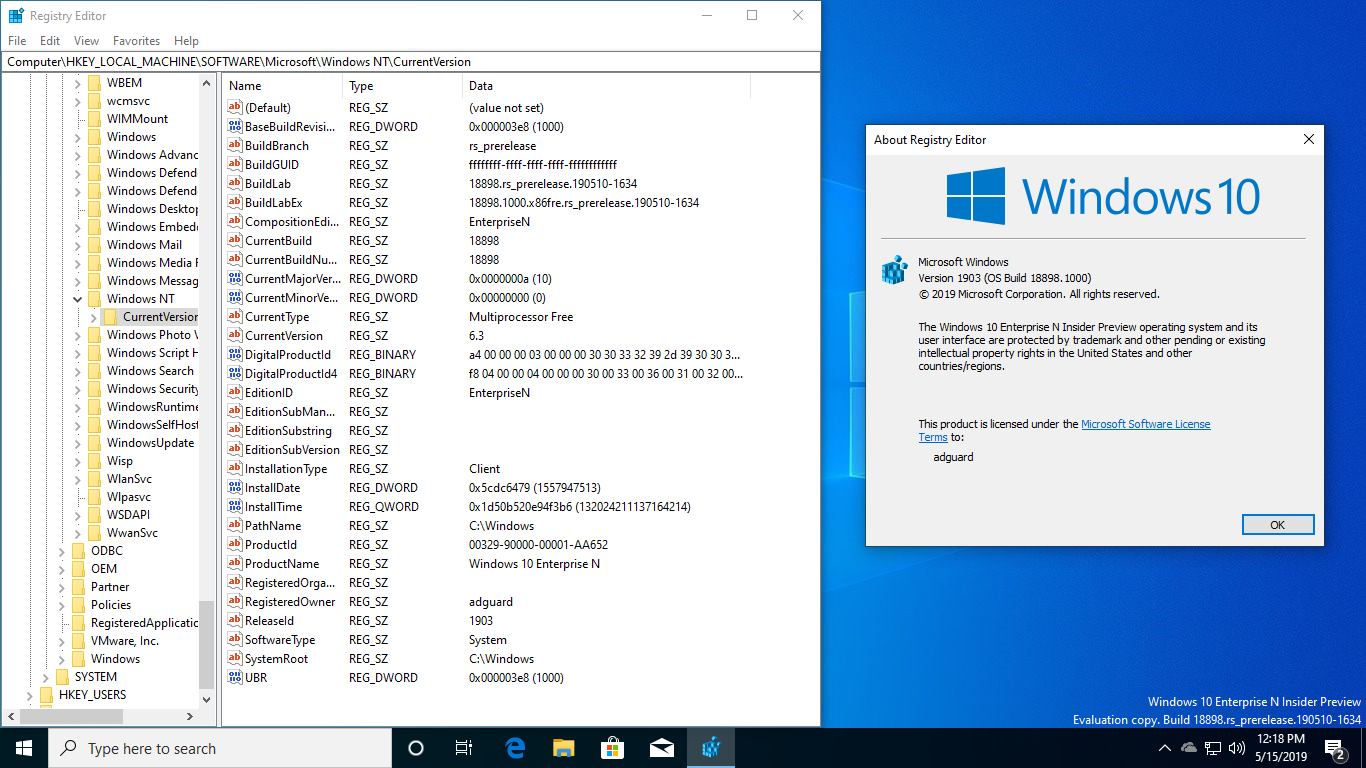Viewport: 1366px width, 768px height.
Task: Sort values by Data column header
Action: 606,86
